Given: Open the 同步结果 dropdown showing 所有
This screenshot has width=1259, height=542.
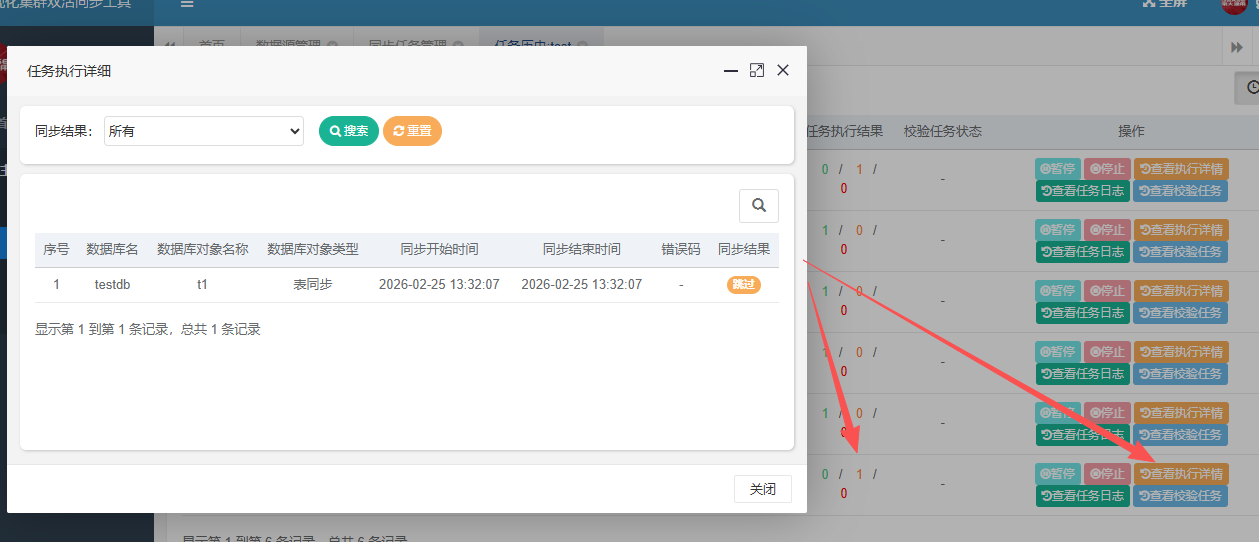Looking at the screenshot, I should (204, 131).
